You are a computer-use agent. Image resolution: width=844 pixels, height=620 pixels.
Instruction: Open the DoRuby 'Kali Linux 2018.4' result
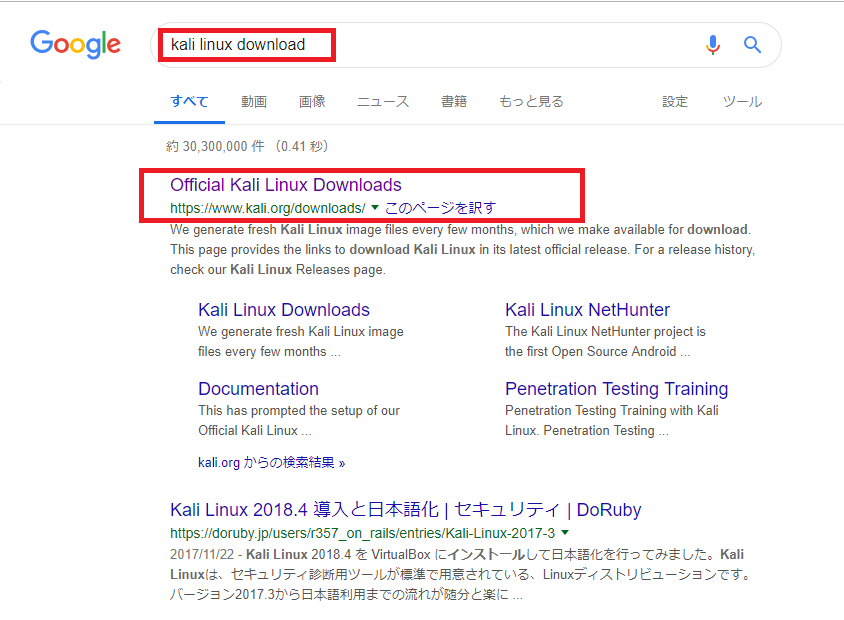(x=406, y=509)
